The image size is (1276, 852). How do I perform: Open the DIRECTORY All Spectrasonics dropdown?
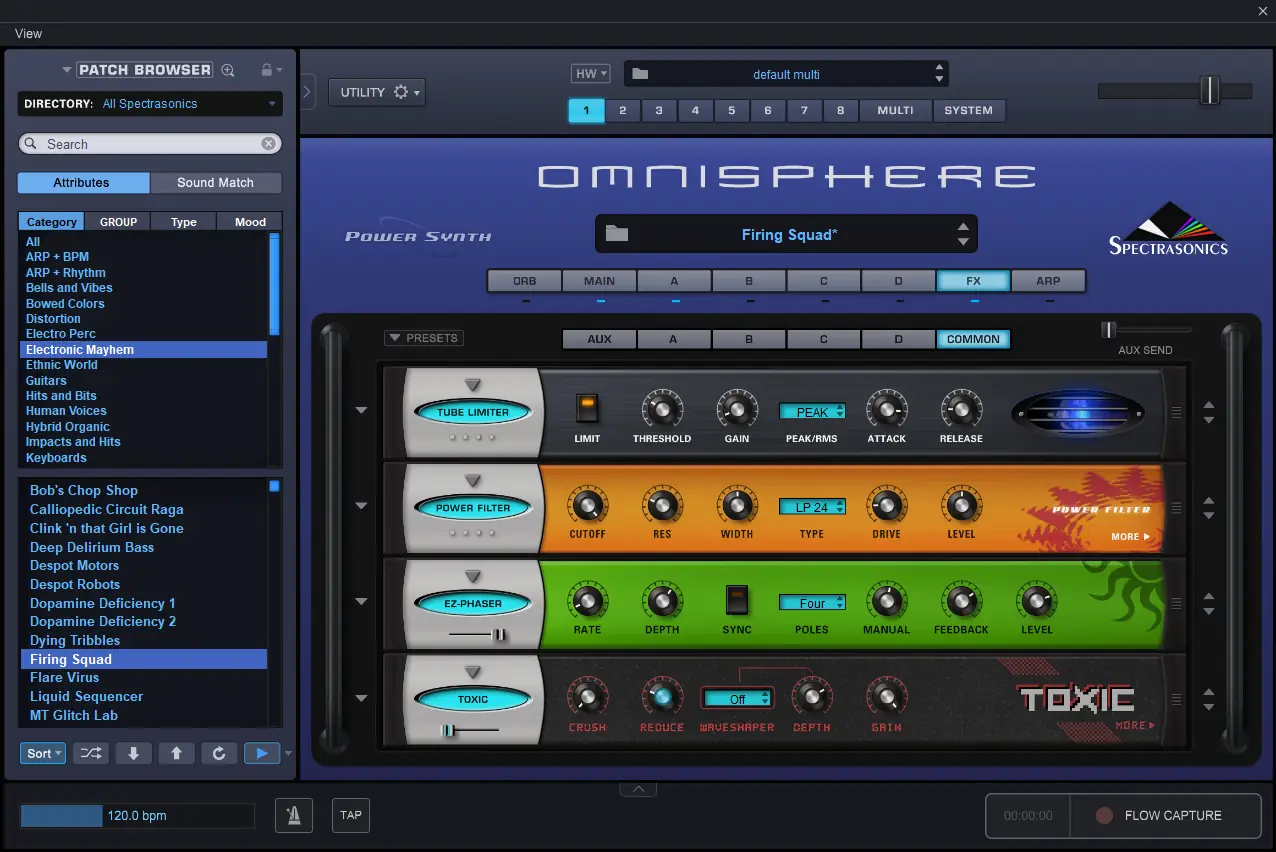[x=150, y=104]
